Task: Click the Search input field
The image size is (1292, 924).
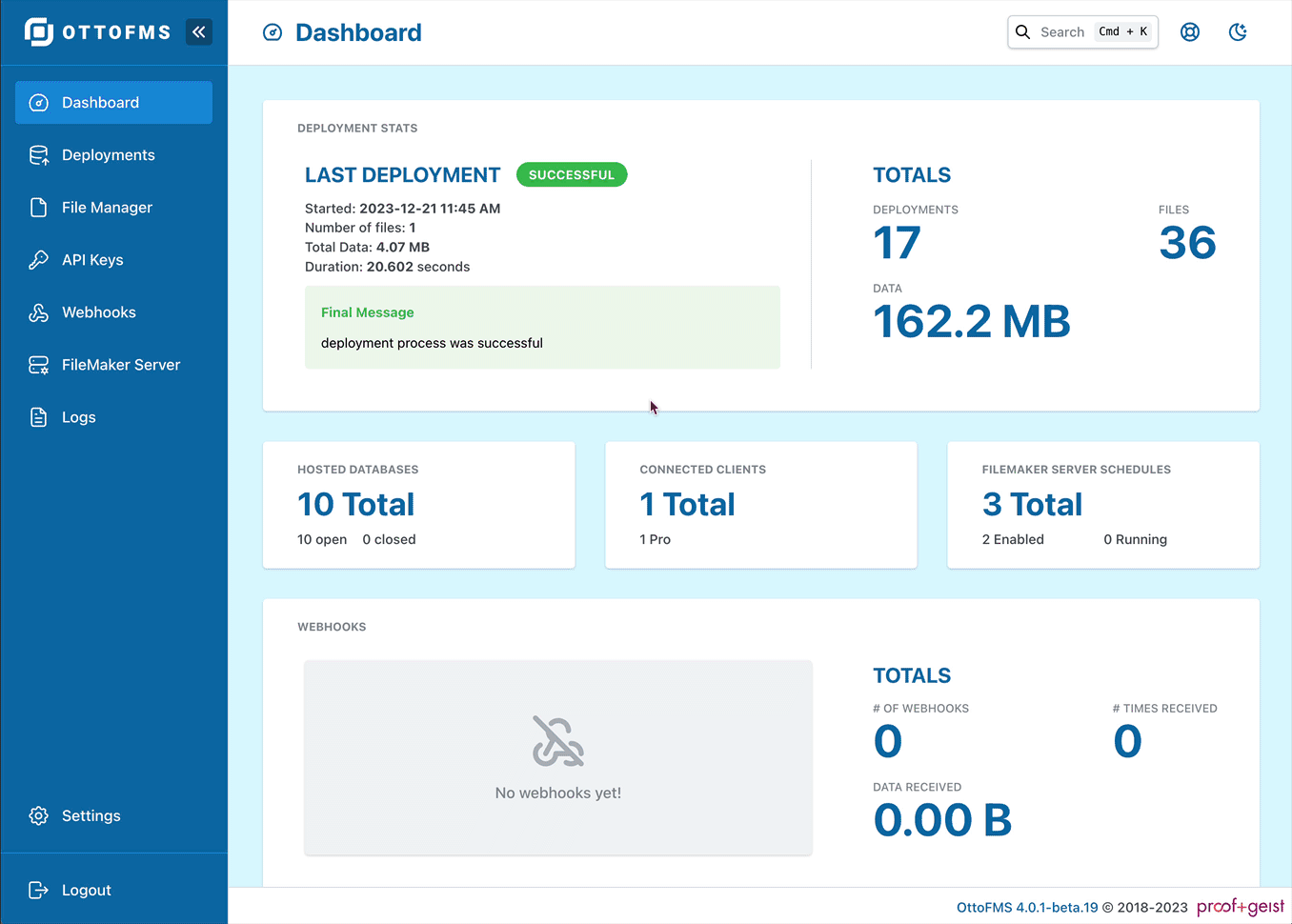Action: [x=1083, y=32]
